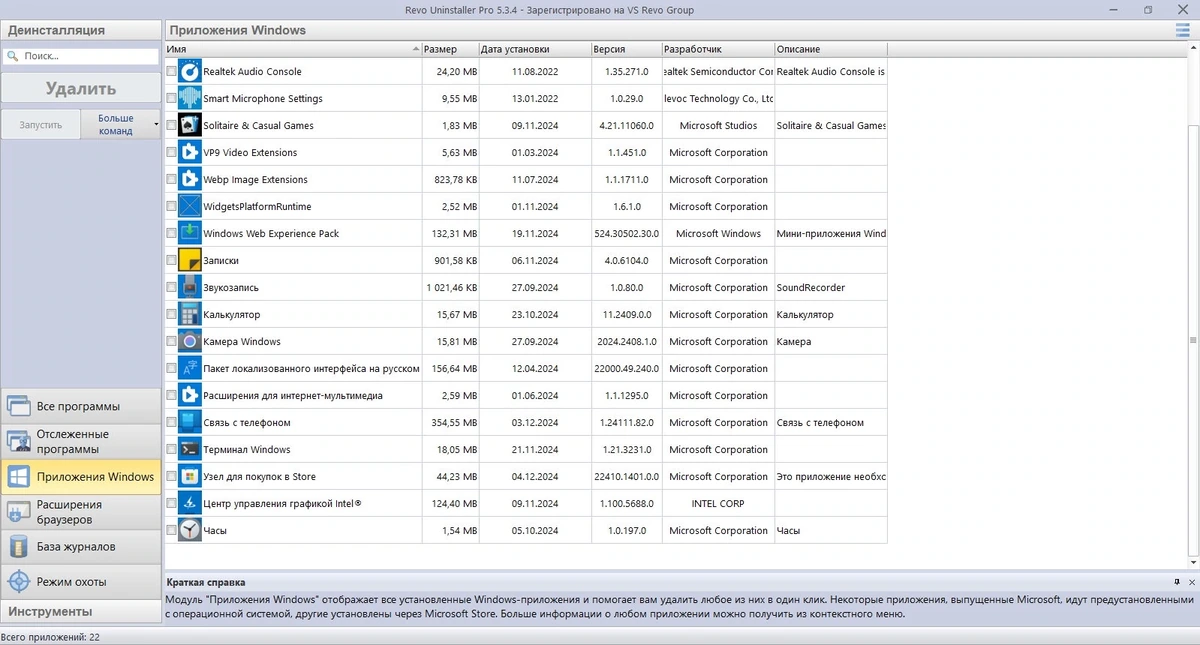Tick the checkbox for VP9 Video Extensions
Image resolution: width=1200 pixels, height=645 pixels.
(171, 153)
